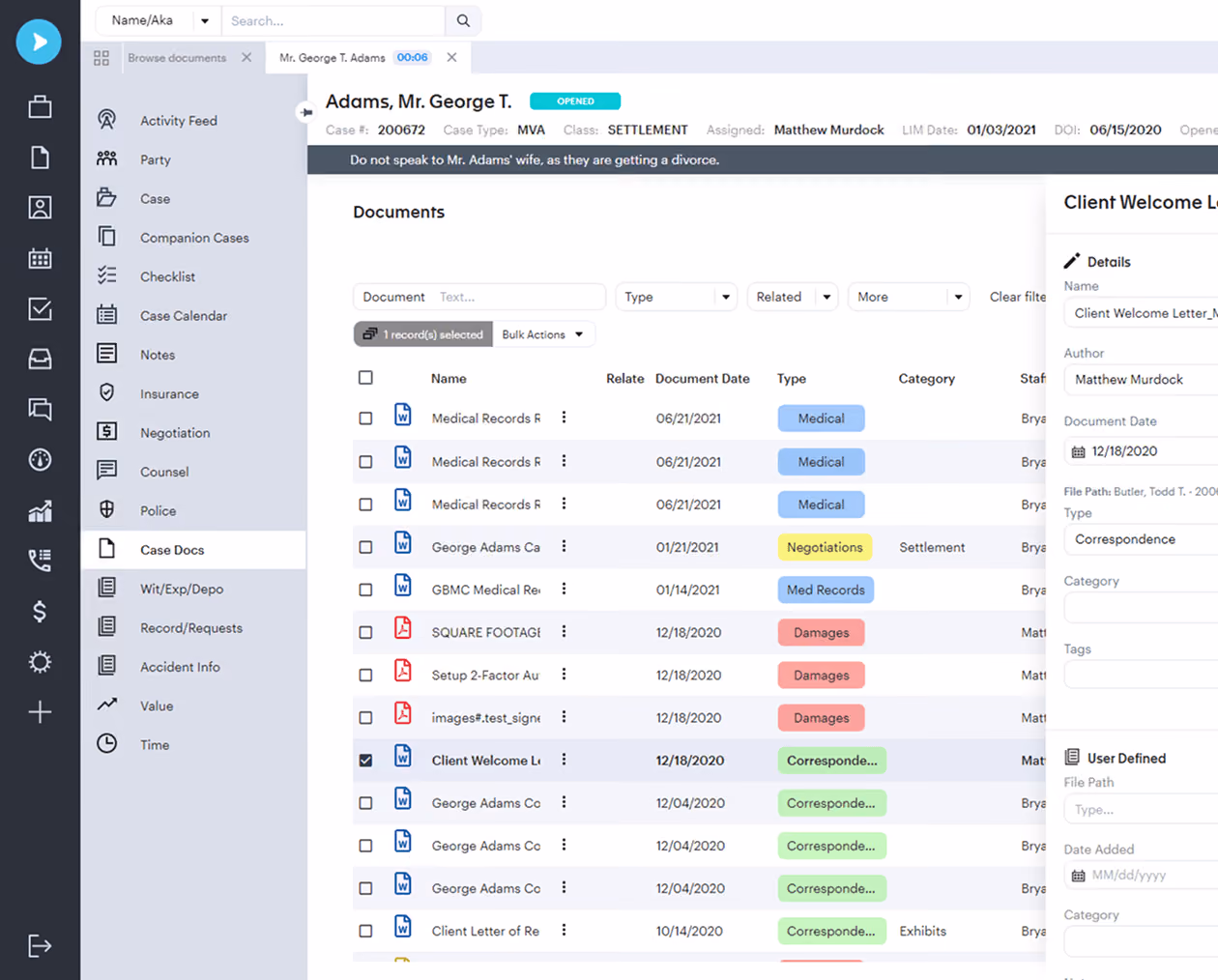Close the Browse documents tab

[x=246, y=58]
